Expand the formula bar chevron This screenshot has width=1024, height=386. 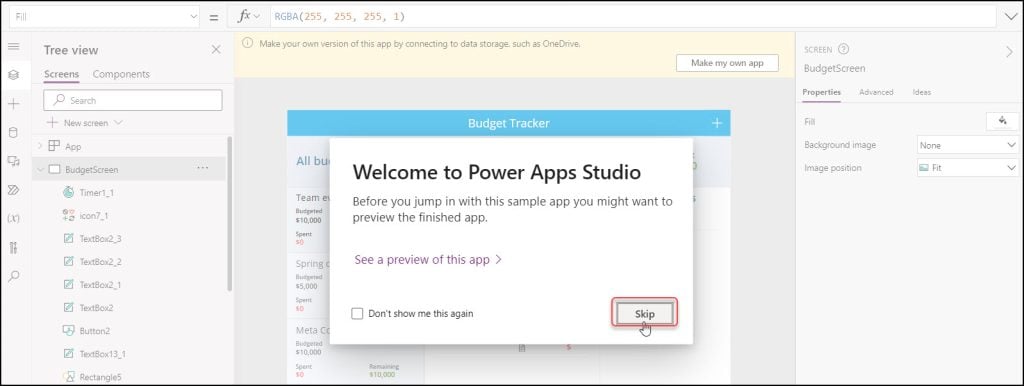pyautogui.click(x=1010, y=17)
